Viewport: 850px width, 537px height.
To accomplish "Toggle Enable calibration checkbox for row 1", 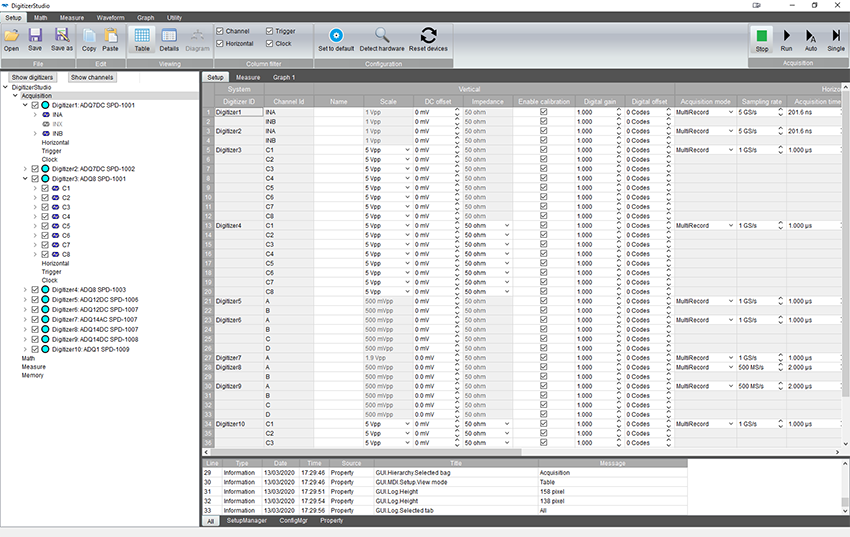I will click(x=544, y=112).
